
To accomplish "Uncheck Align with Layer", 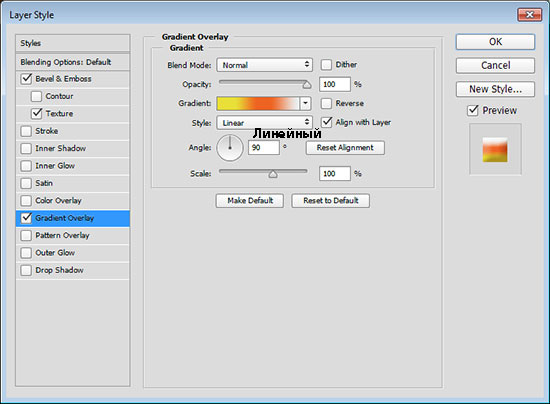I will click(327, 122).
